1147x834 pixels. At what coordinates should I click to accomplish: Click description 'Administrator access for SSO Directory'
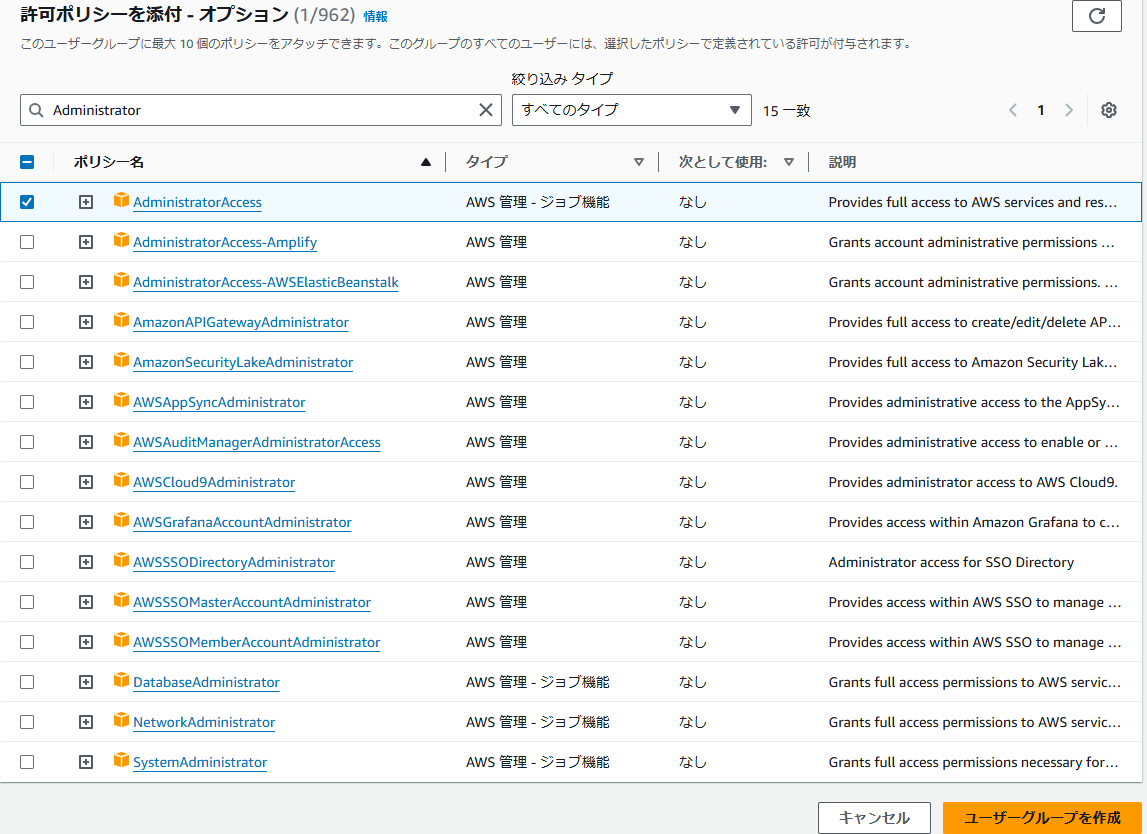pyautogui.click(x=951, y=562)
